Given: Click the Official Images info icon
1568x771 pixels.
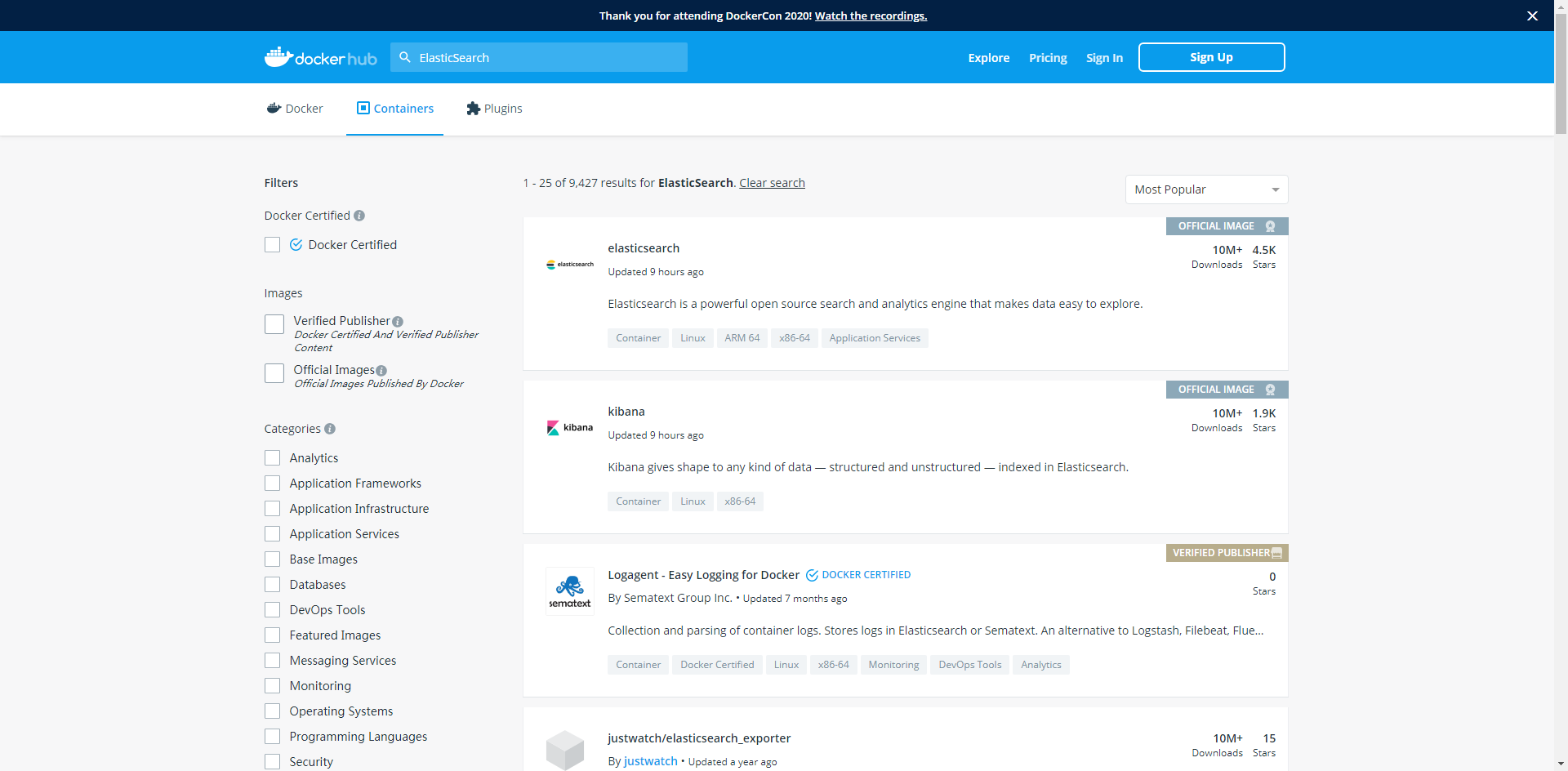Looking at the screenshot, I should click(381, 371).
